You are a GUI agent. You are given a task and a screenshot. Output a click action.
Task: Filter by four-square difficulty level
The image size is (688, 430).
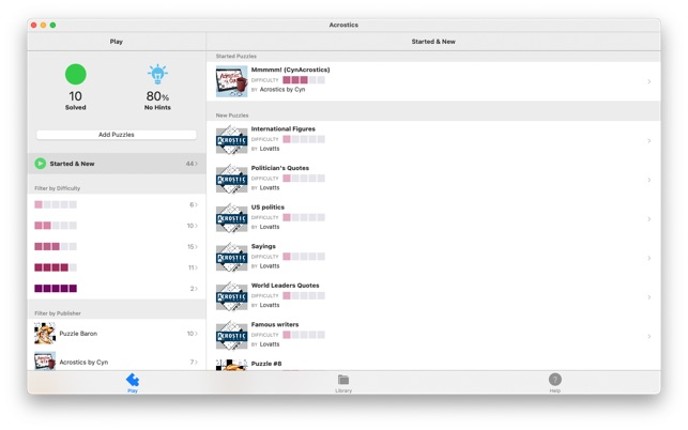tap(116, 267)
